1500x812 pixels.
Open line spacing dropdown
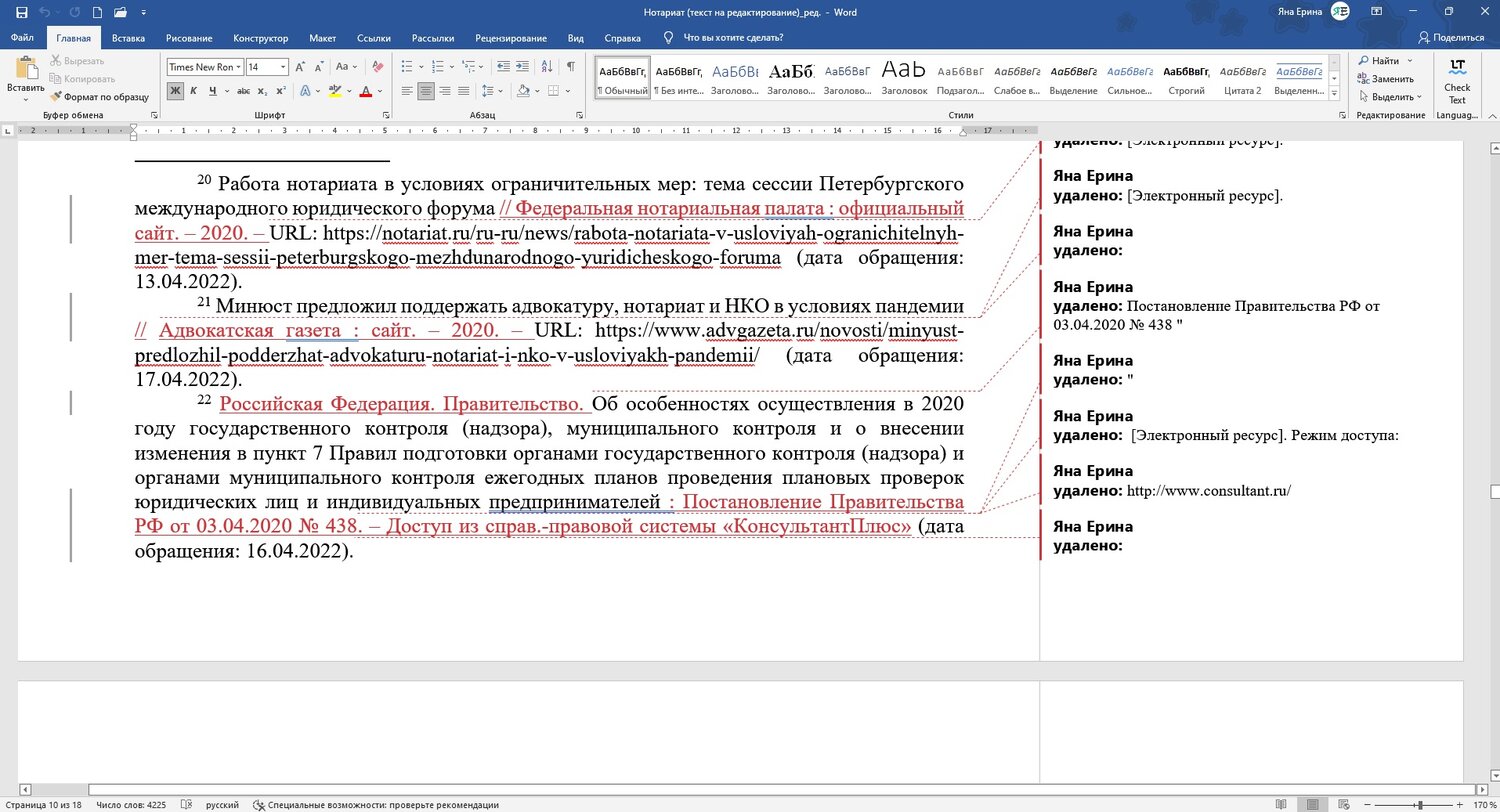coord(492,91)
